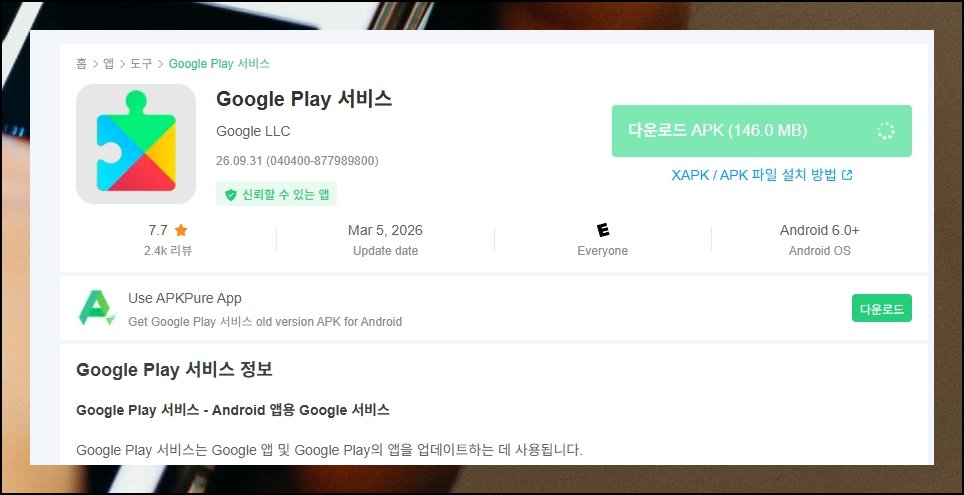
Task: Click the Update date label
Action: pos(385,251)
